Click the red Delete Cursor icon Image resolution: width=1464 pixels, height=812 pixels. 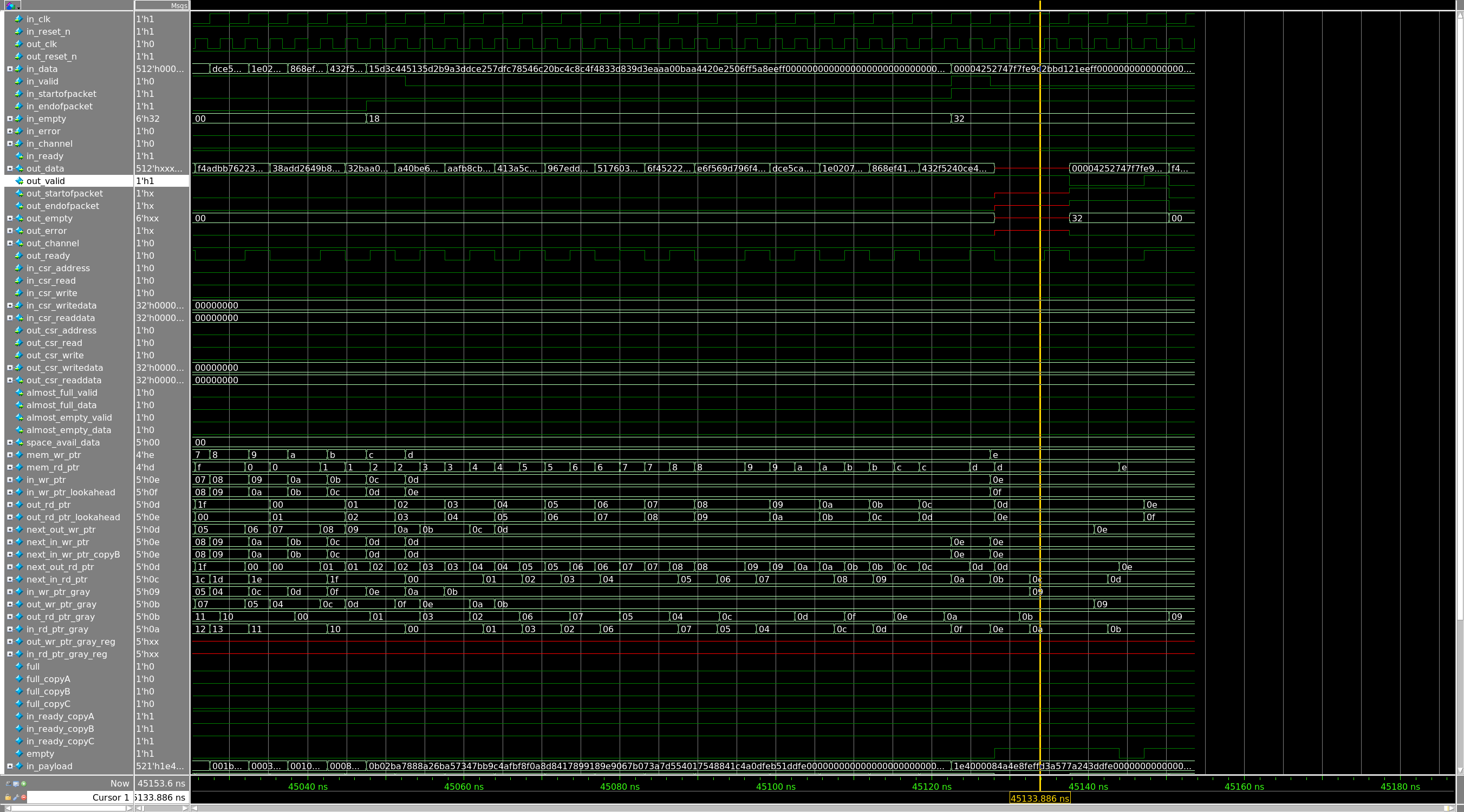[24, 797]
